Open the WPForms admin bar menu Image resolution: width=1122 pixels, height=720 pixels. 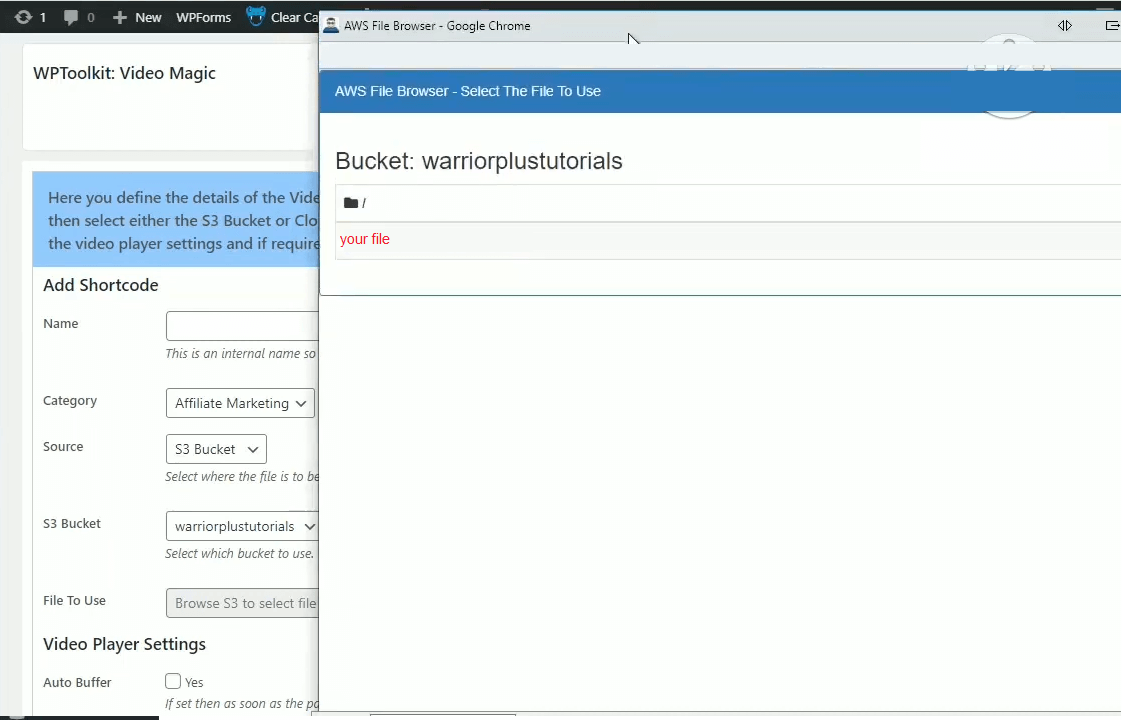coord(203,17)
